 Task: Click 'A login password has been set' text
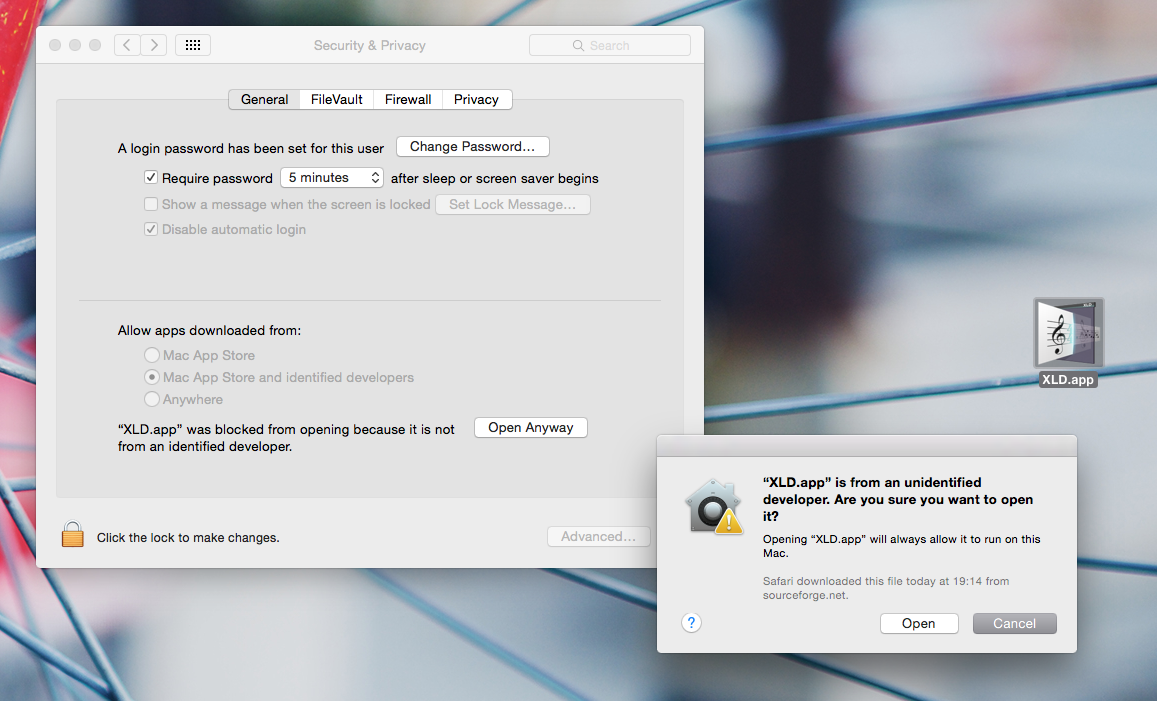[251, 148]
